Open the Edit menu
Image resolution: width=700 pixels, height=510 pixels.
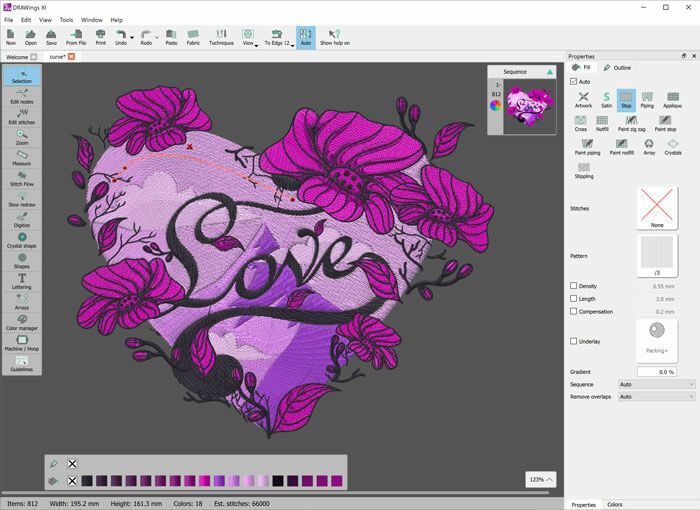click(26, 20)
